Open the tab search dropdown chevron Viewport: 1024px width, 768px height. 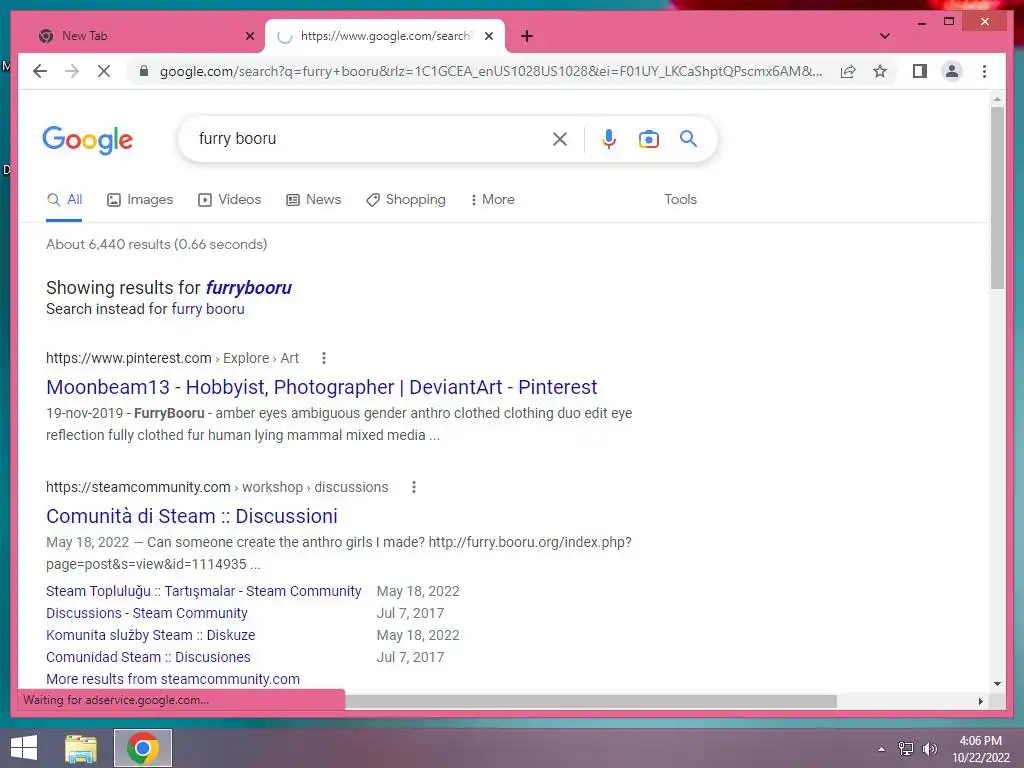click(885, 36)
